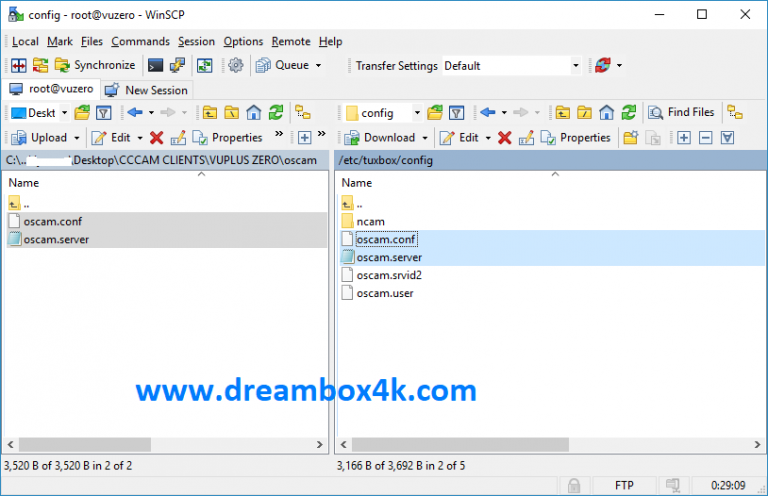Click the synchronize browsing icon
768x496 pixels.
[40, 65]
